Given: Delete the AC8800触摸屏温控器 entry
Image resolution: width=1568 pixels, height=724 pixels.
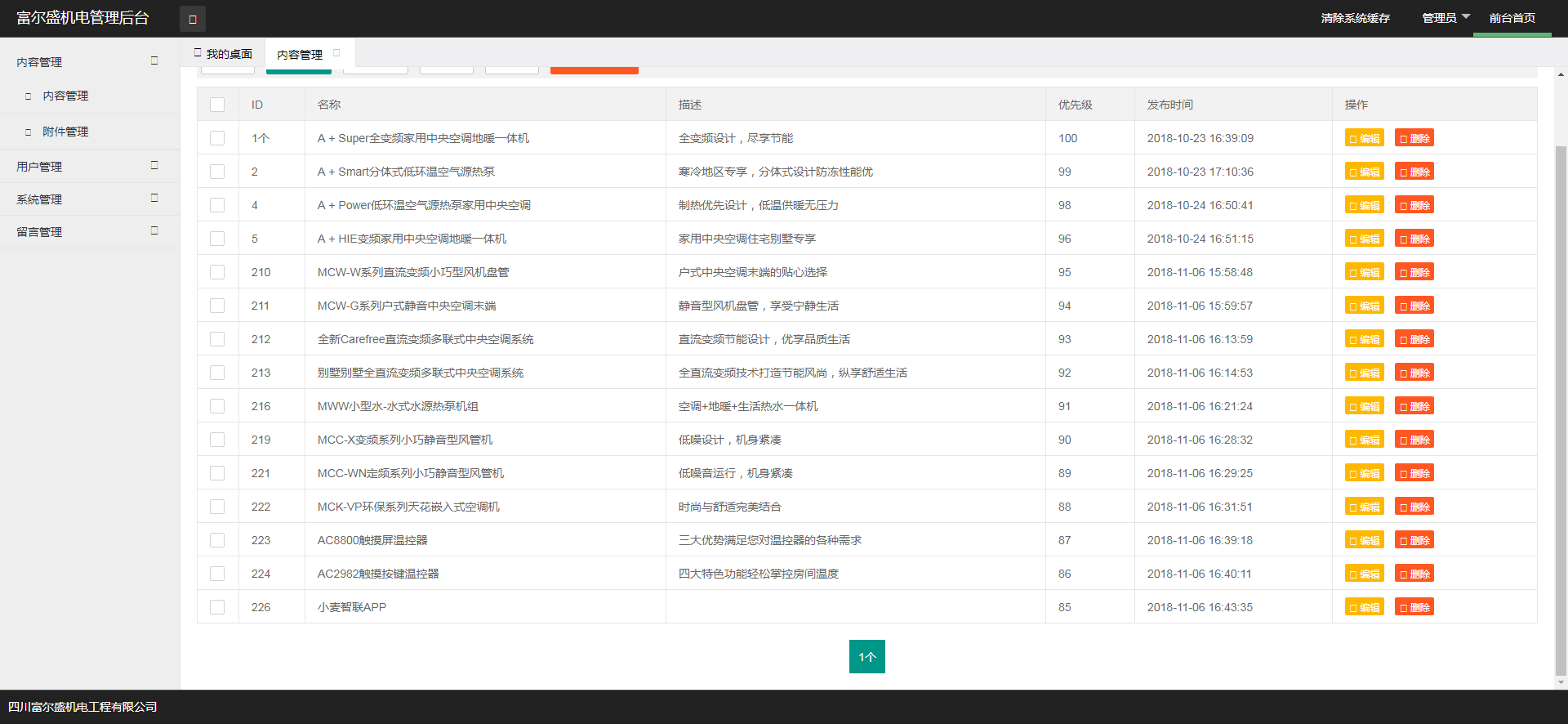Looking at the screenshot, I should 1414,540.
